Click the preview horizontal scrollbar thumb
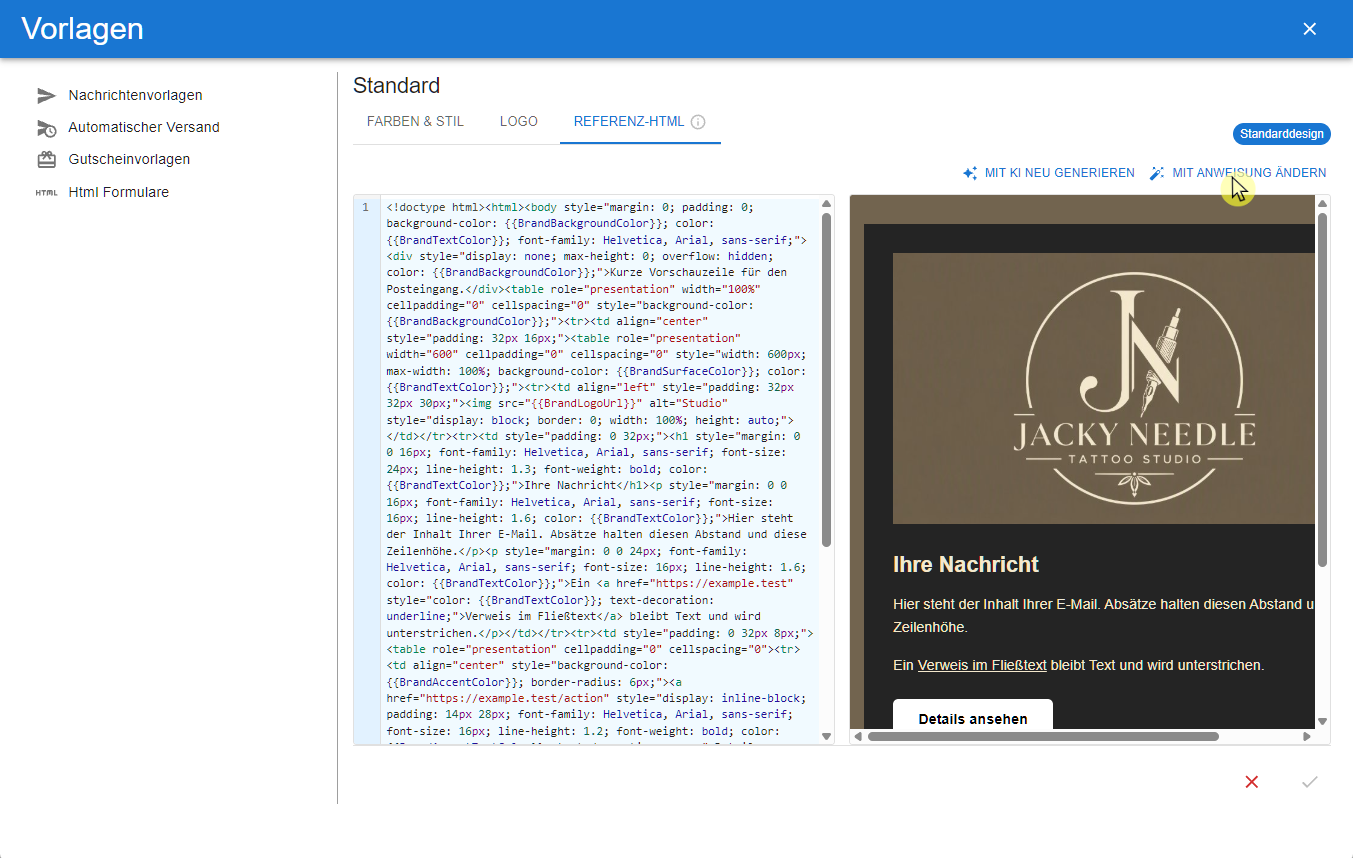1353x858 pixels. pyautogui.click(x=1043, y=737)
